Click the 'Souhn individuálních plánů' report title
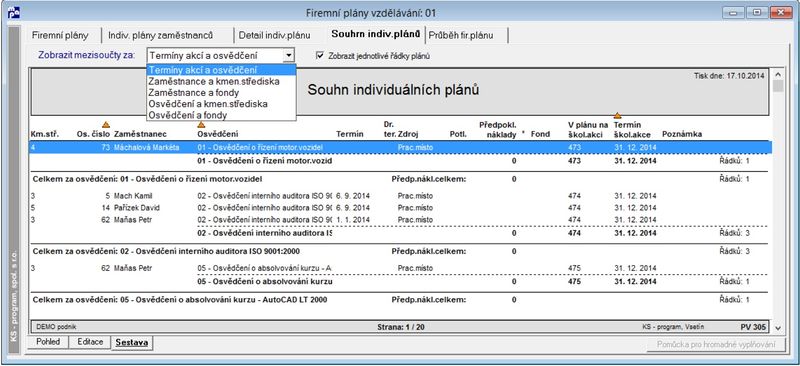The width and height of the screenshot is (800, 366). (x=393, y=90)
